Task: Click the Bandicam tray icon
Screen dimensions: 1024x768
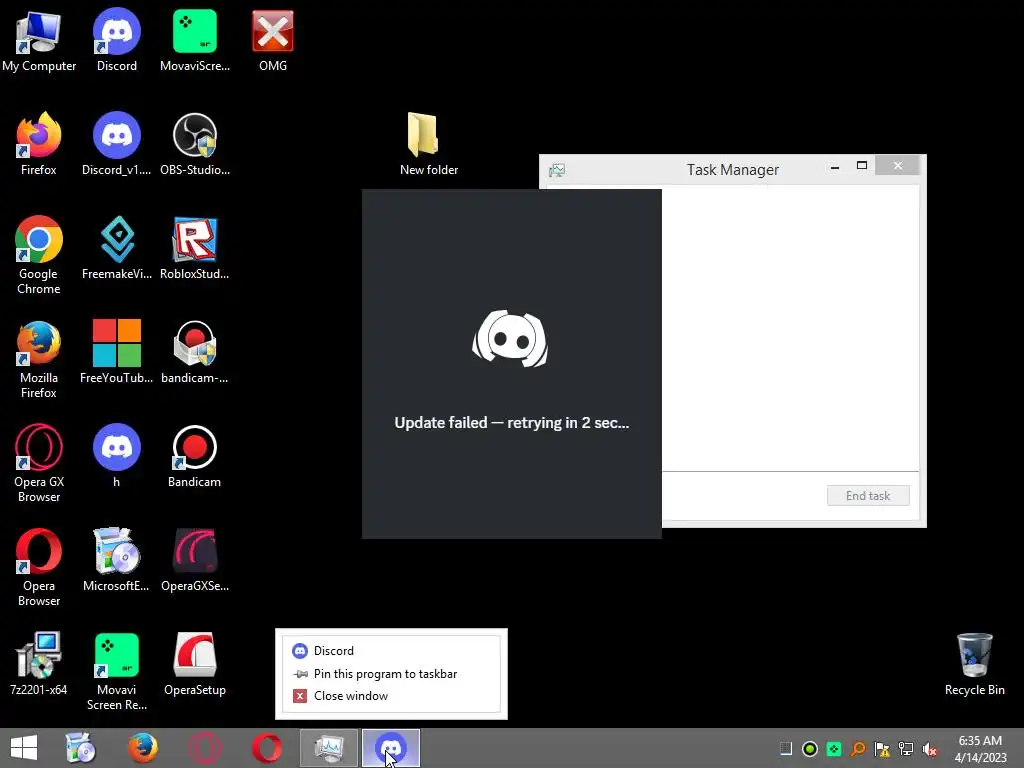Action: (810, 749)
